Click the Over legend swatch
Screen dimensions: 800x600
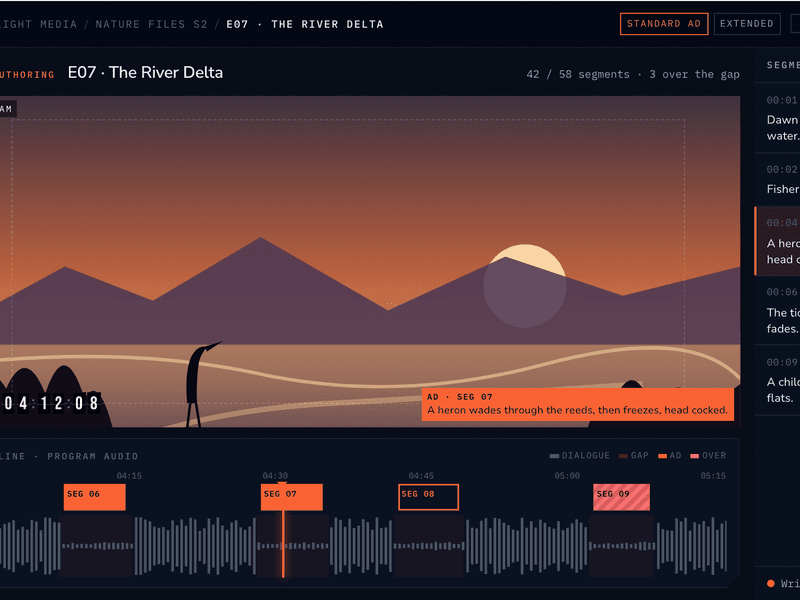pyautogui.click(x=694, y=456)
